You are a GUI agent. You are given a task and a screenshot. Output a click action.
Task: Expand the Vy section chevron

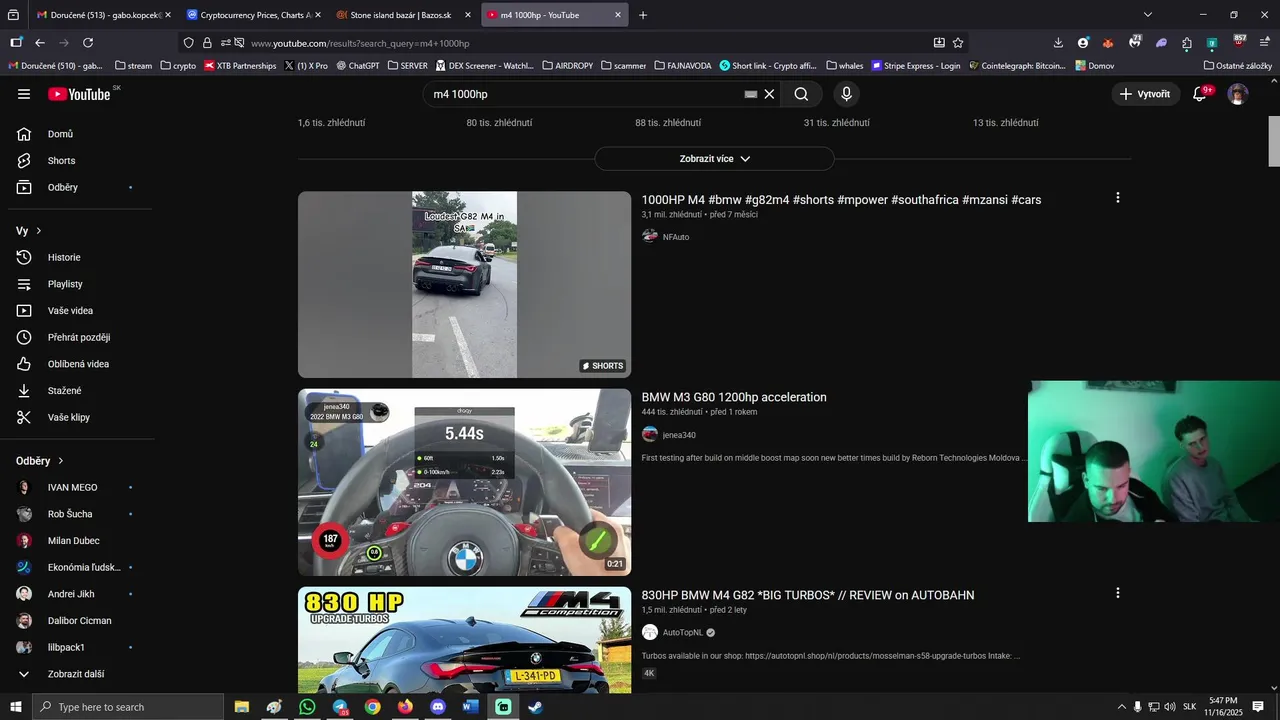coord(39,231)
